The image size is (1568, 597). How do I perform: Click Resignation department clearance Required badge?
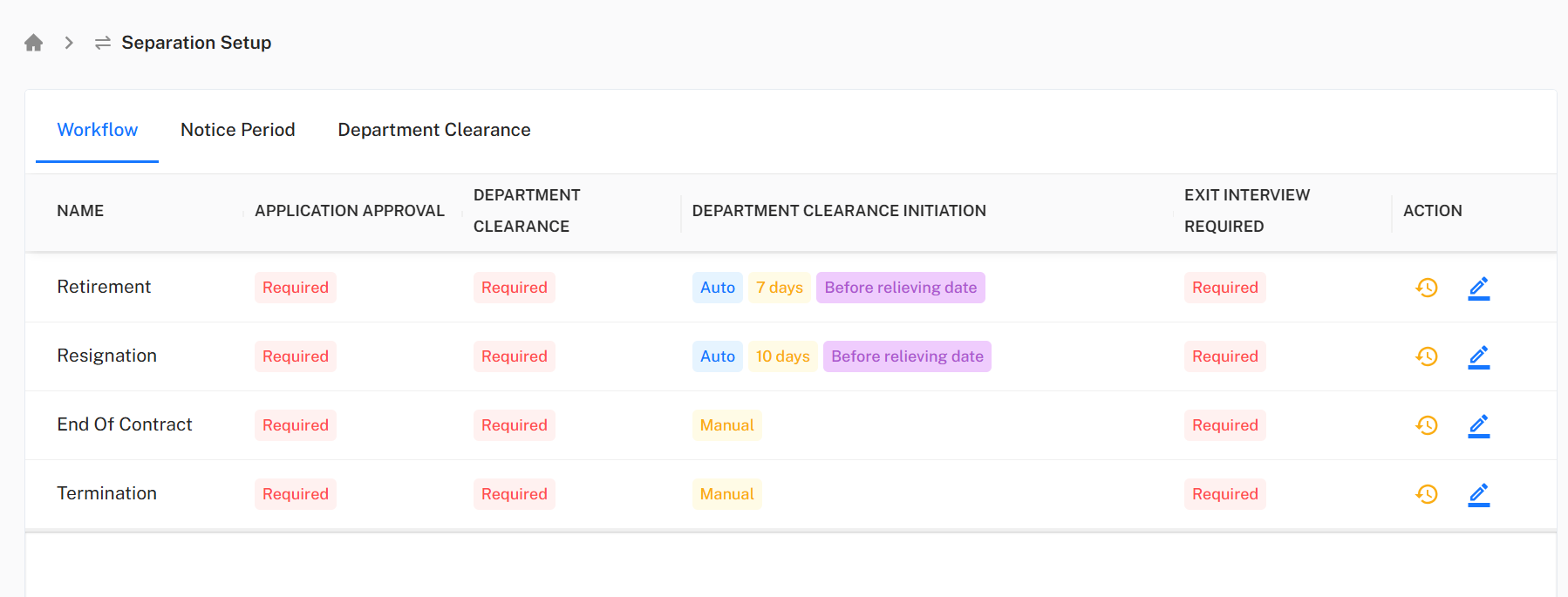pyautogui.click(x=515, y=356)
